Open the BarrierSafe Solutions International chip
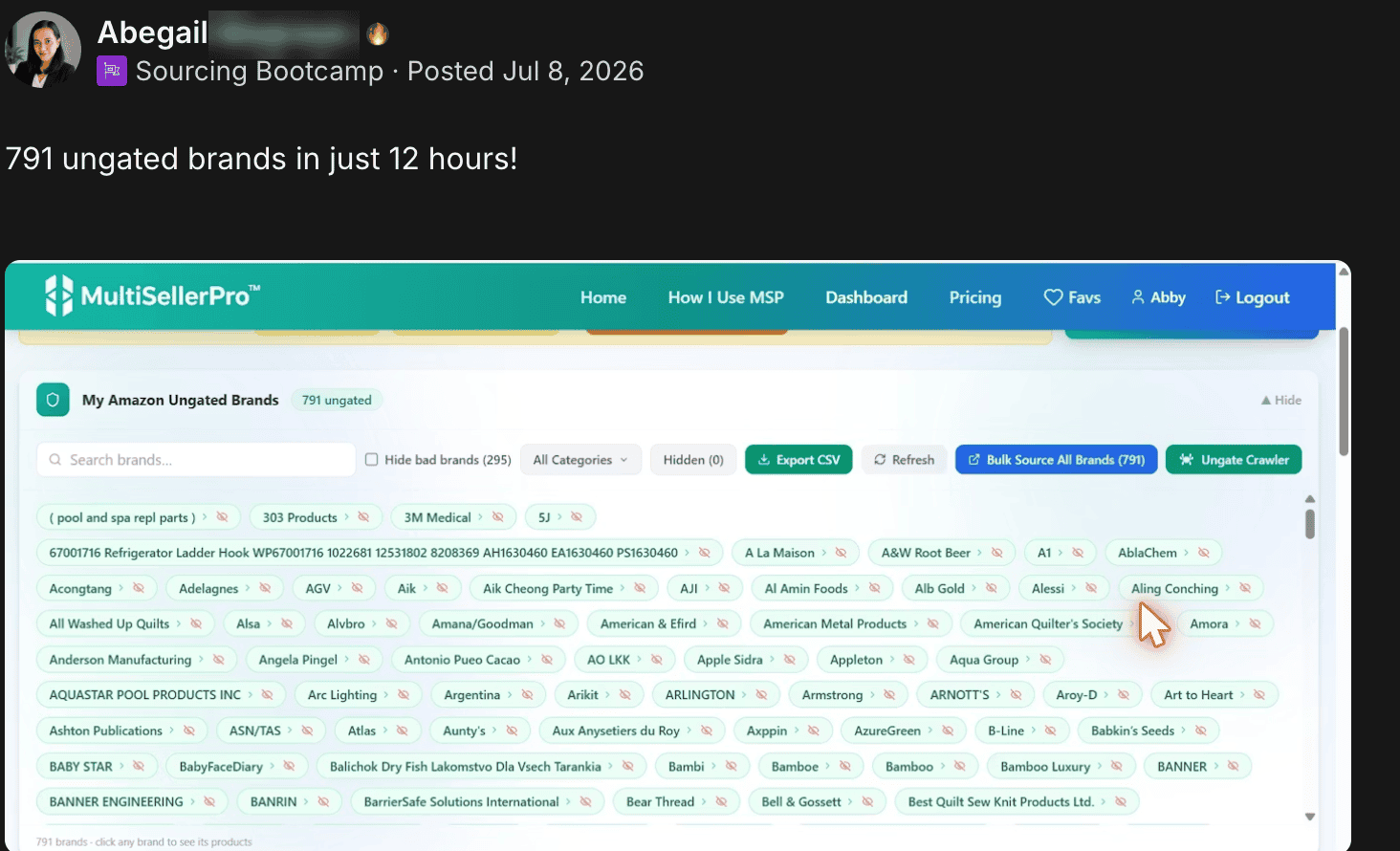1400x851 pixels. (x=477, y=802)
